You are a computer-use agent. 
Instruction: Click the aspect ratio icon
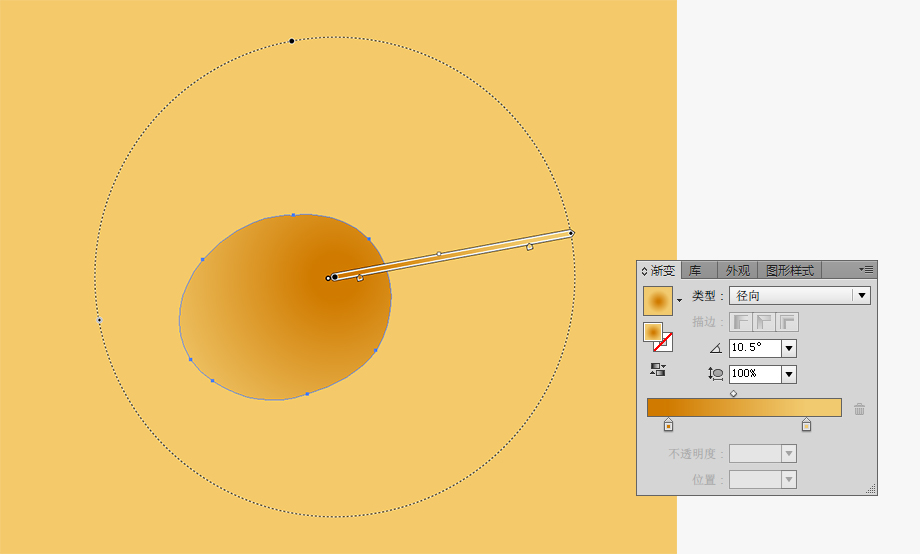coord(716,374)
